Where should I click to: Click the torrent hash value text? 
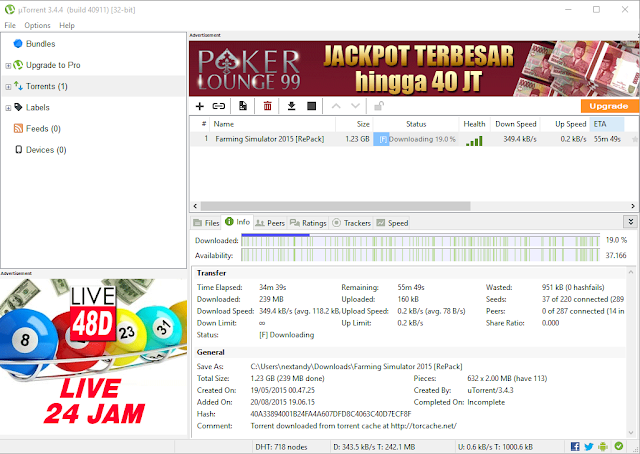(x=331, y=414)
